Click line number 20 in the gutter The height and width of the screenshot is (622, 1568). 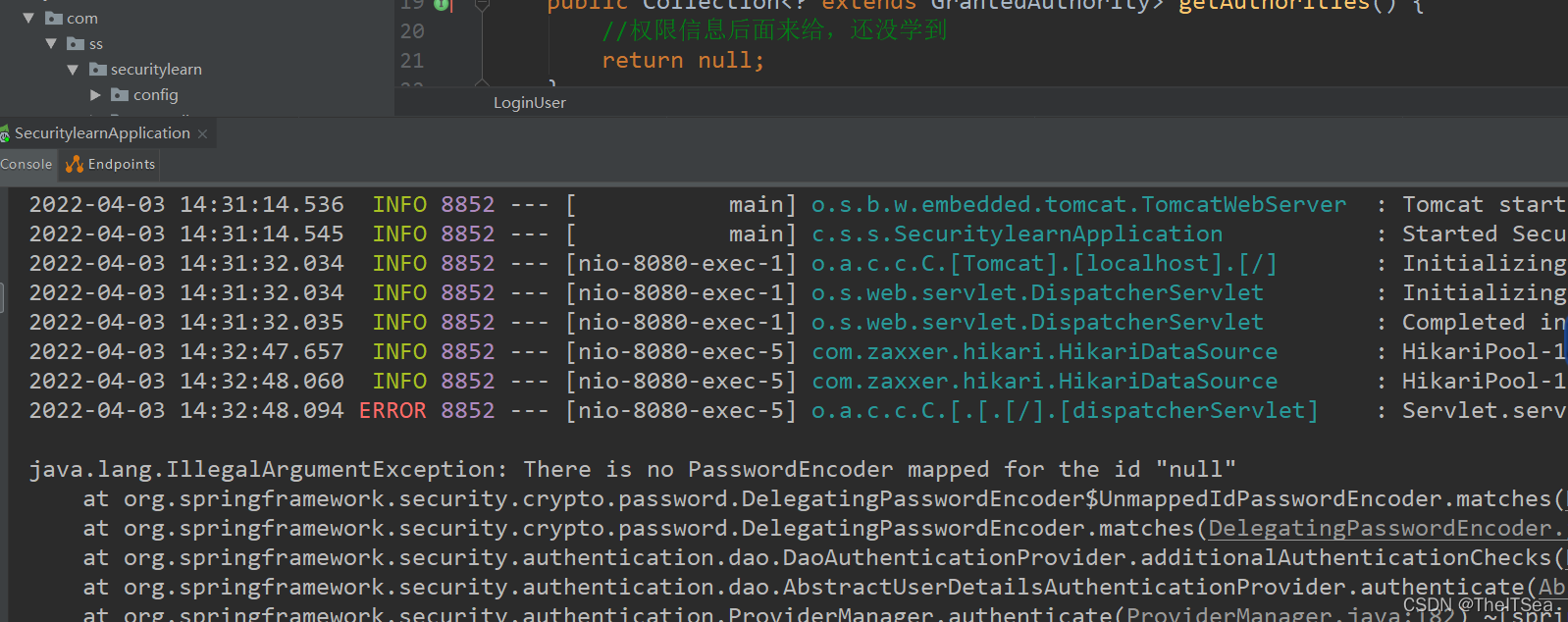[x=412, y=31]
